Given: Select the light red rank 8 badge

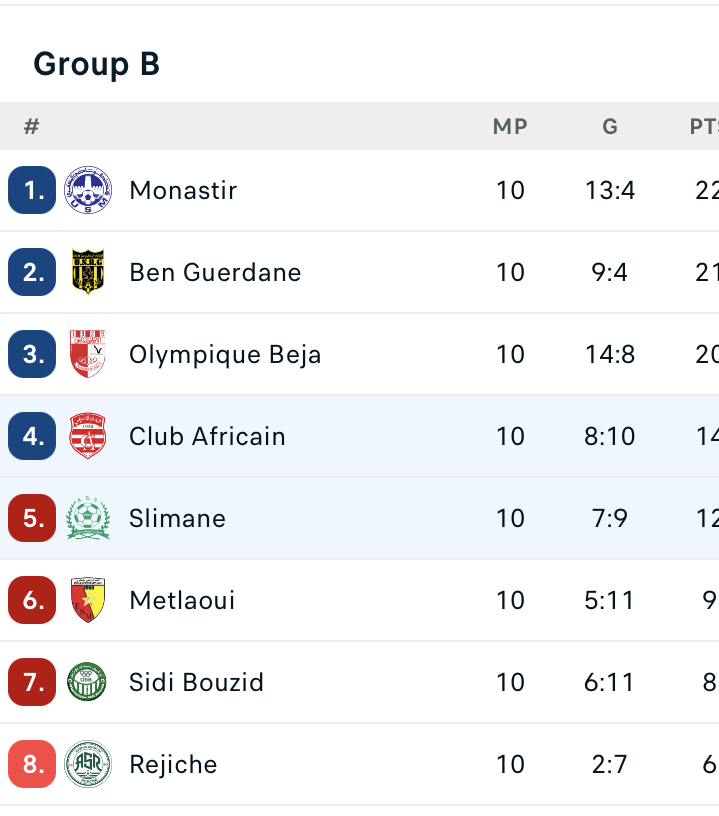Looking at the screenshot, I should click(32, 763).
